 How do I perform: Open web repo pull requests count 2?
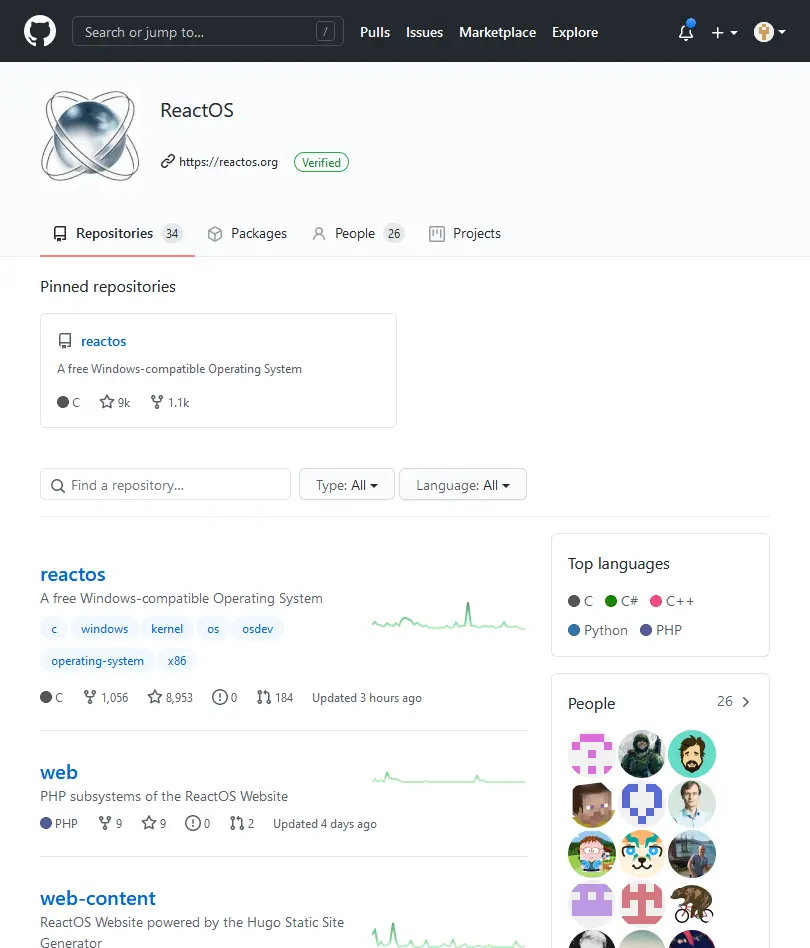pos(242,823)
